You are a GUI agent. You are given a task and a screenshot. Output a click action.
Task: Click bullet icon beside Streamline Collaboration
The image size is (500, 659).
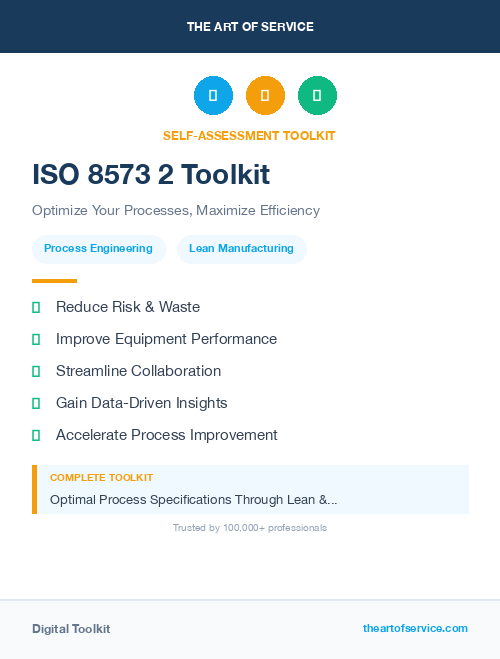(36, 371)
